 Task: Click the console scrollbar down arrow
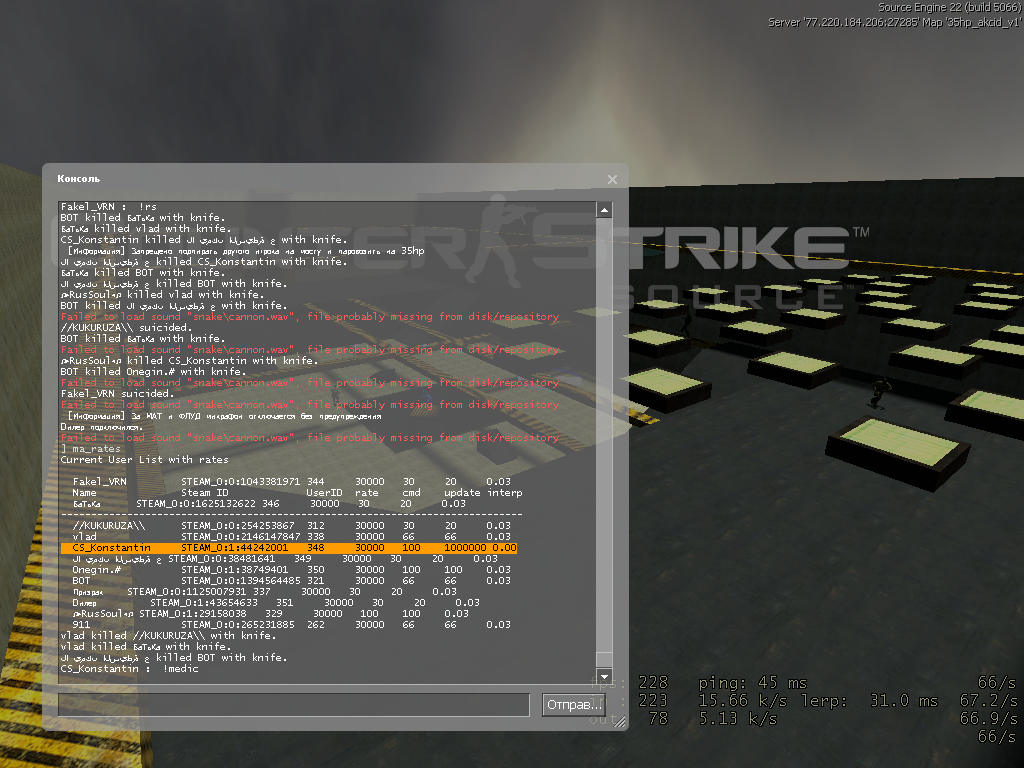click(604, 677)
